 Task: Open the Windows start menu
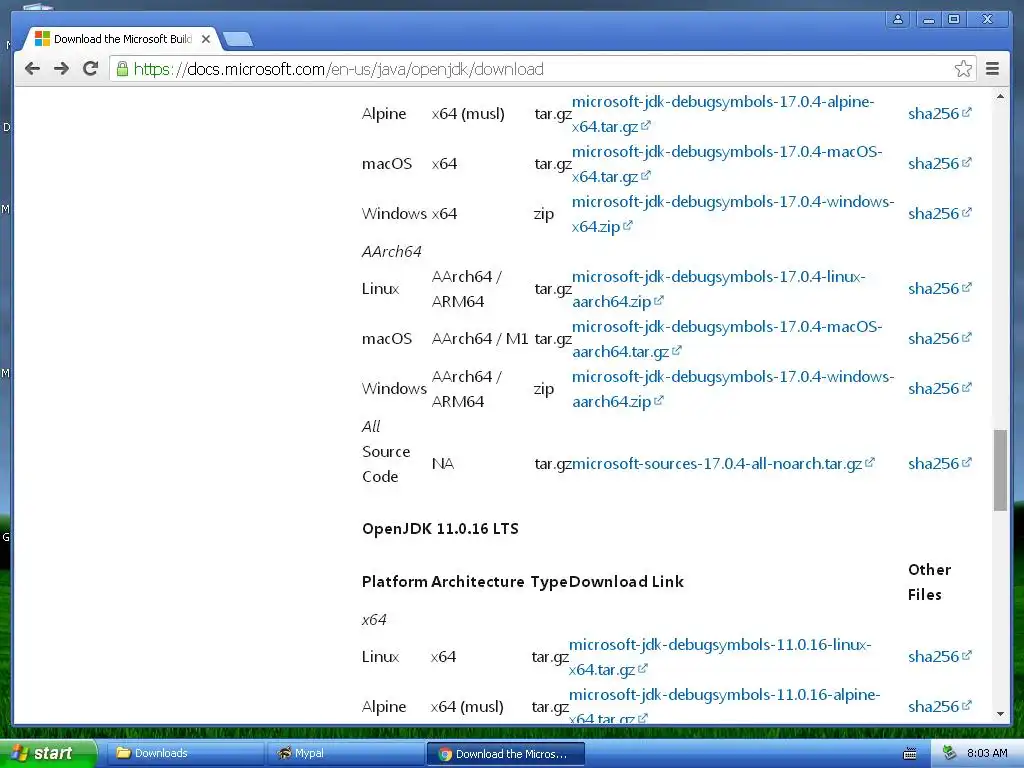click(x=48, y=753)
